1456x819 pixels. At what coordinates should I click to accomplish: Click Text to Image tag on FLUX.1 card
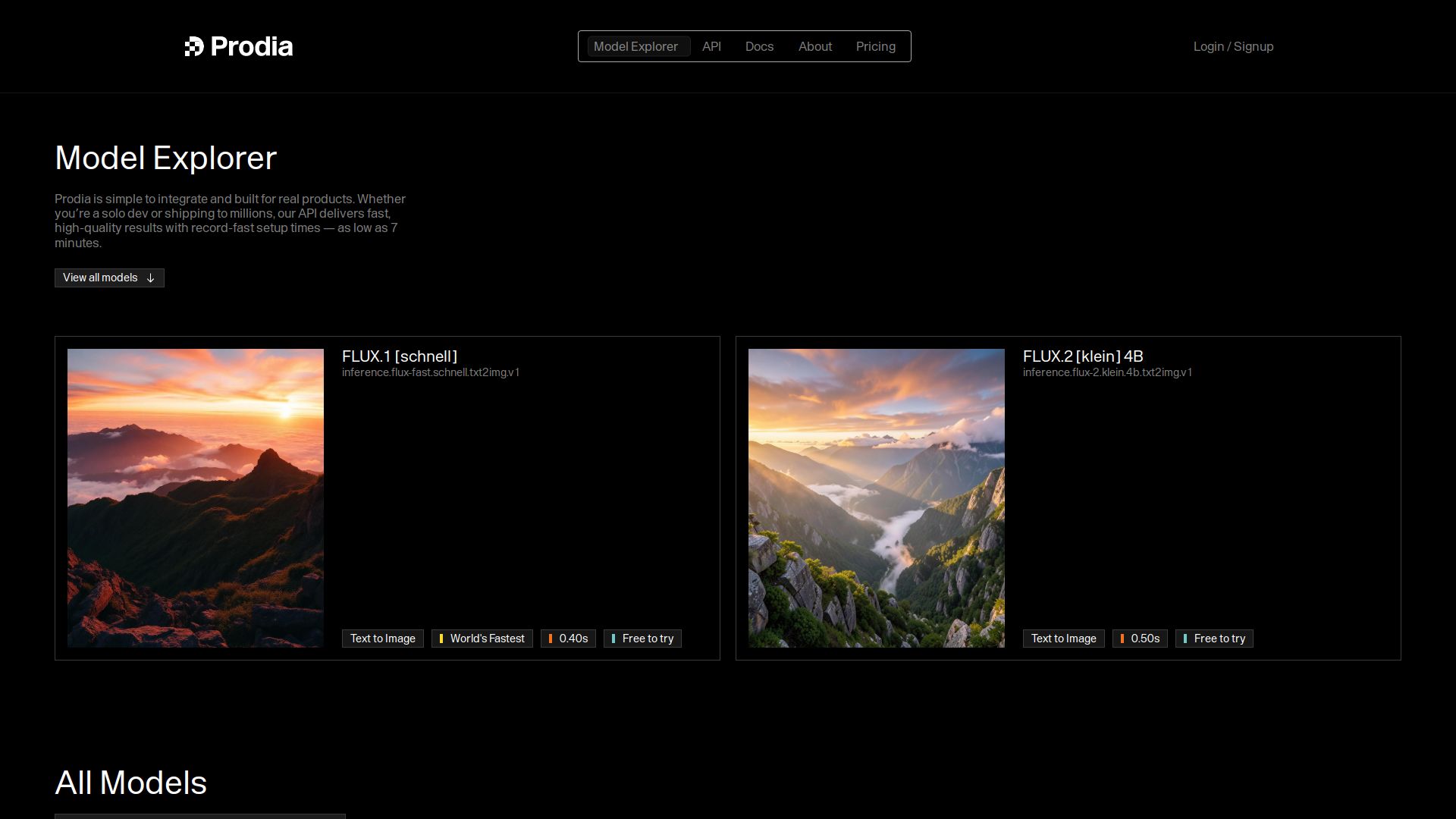tap(382, 639)
